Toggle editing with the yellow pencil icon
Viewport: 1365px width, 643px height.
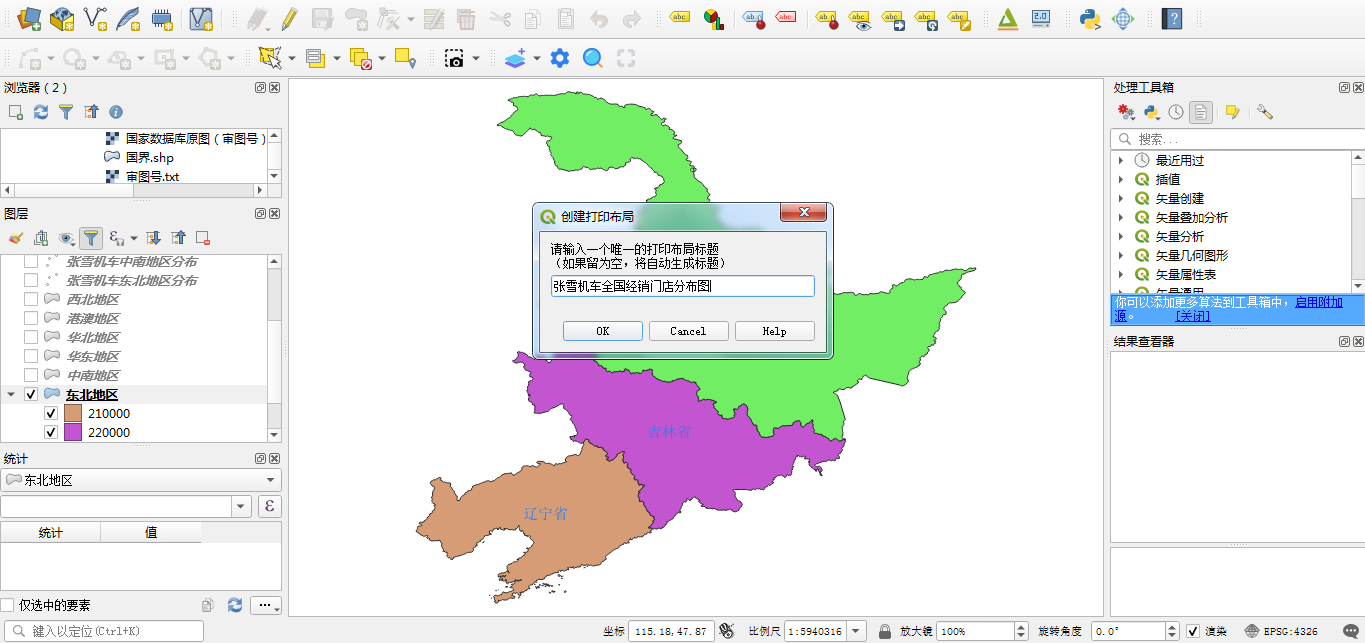(289, 18)
